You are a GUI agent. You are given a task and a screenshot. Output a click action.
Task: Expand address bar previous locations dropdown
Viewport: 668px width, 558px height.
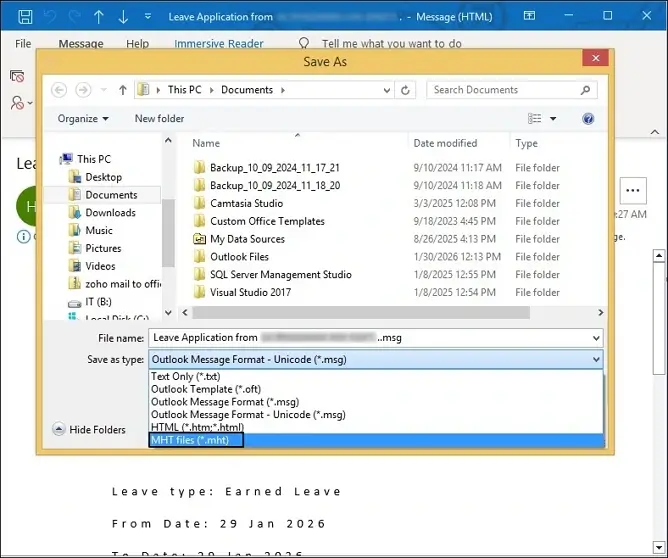tap(386, 90)
